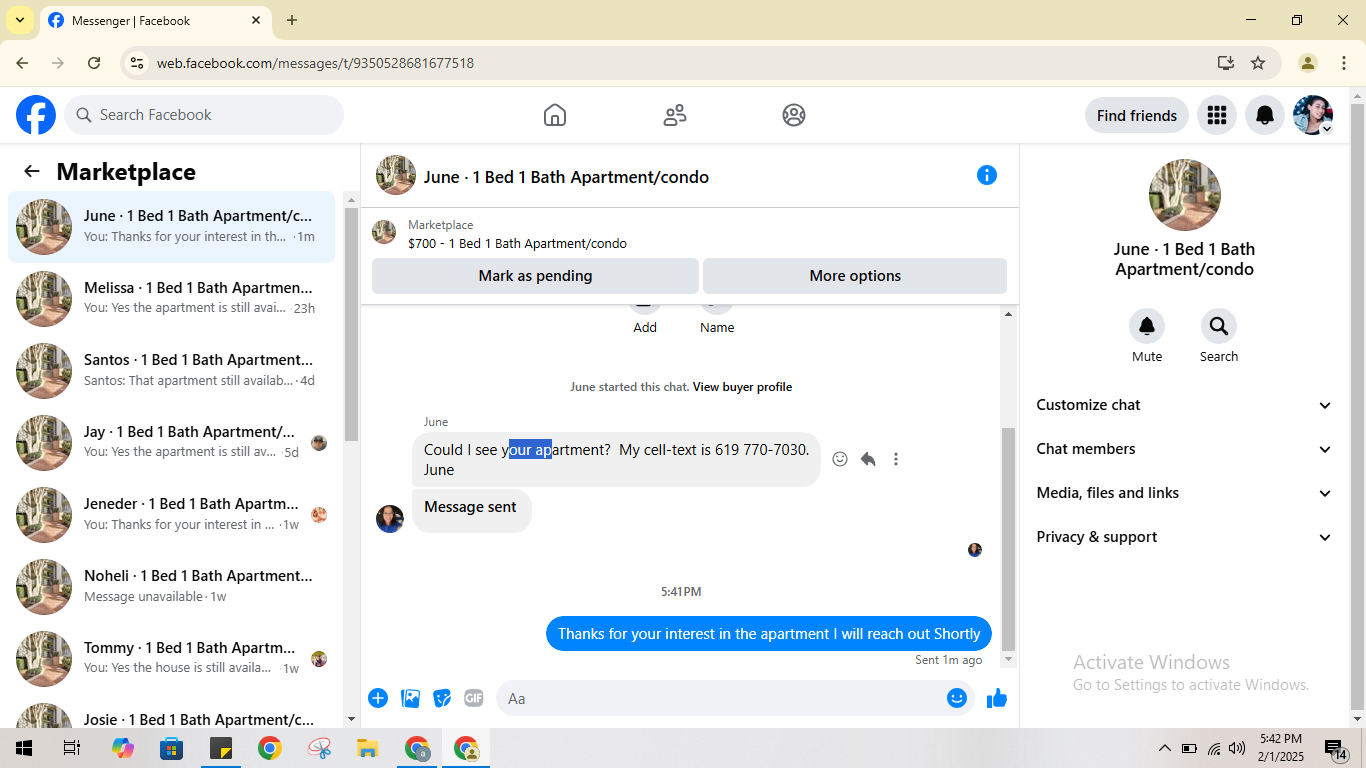
Task: Expand Media, files and links section
Action: coord(1184,493)
